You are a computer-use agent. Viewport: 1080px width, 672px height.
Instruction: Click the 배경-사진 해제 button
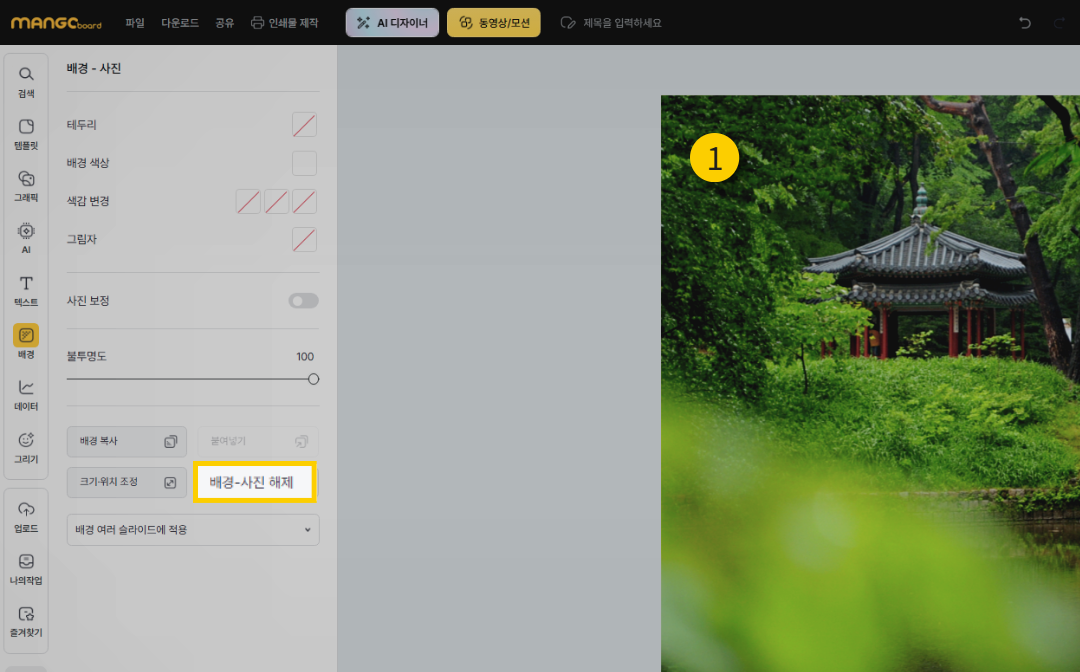coord(255,482)
